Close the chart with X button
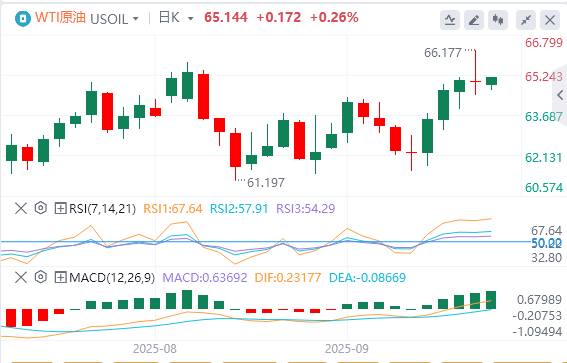 (550, 20)
